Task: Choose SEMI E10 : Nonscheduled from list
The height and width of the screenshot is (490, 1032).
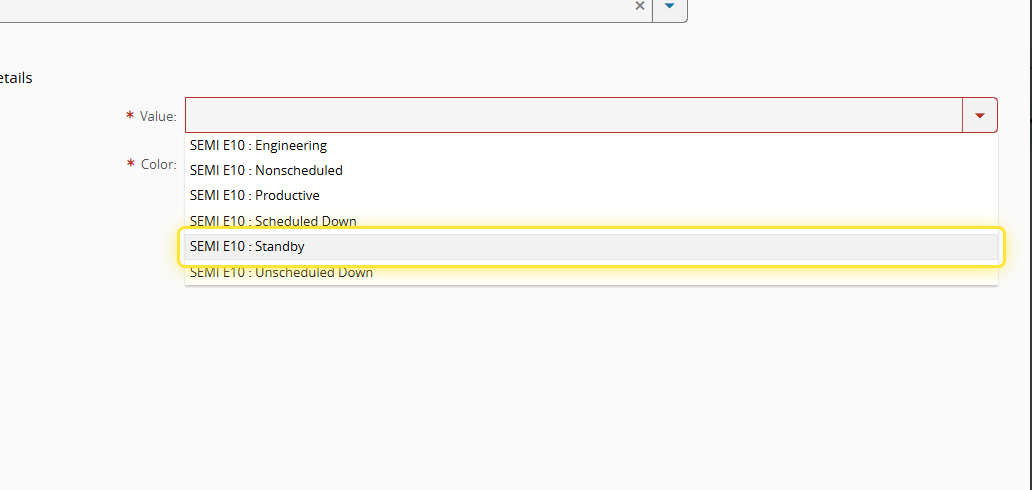Action: pyautogui.click(x=266, y=170)
